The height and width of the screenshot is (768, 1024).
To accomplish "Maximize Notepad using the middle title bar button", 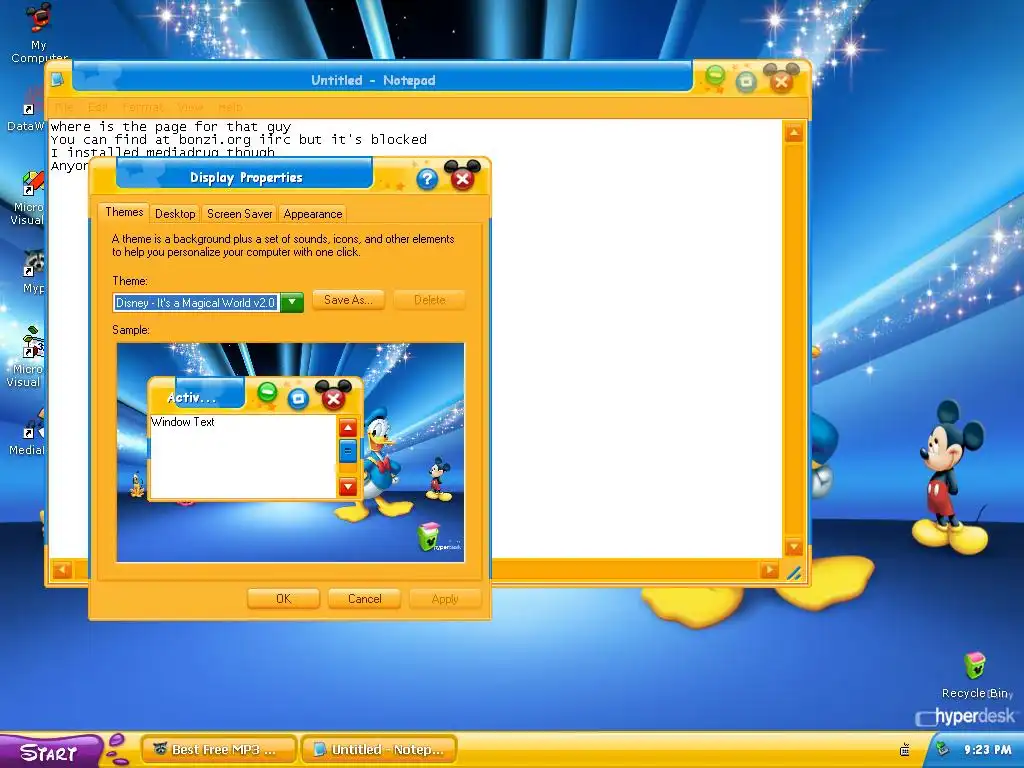I will pos(746,81).
